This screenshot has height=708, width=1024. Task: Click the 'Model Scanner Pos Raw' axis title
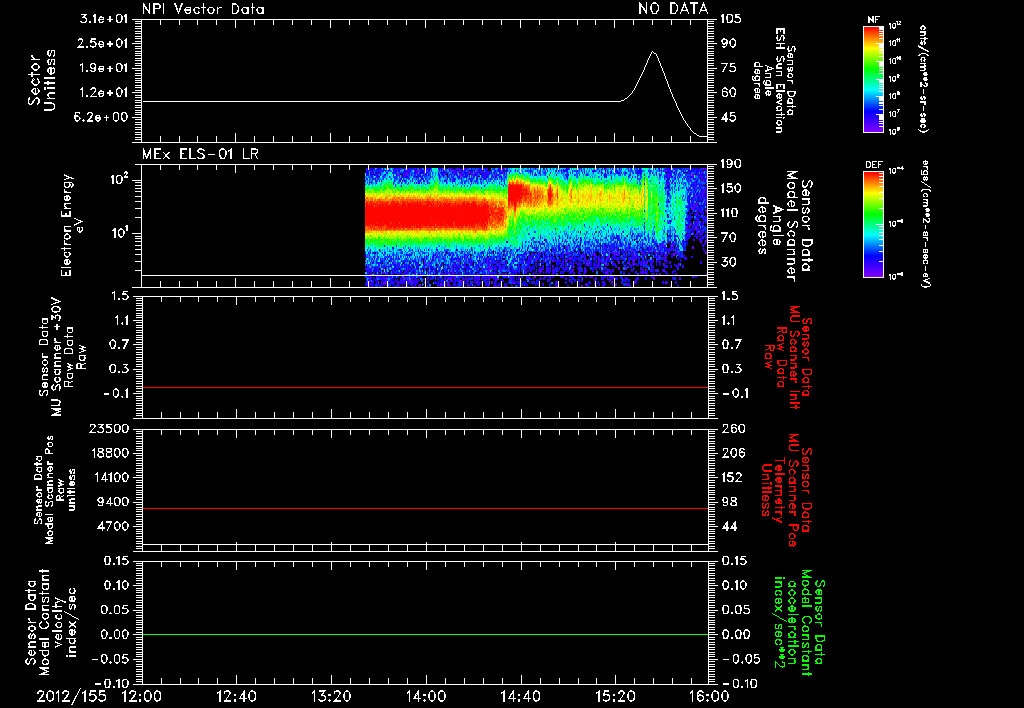click(x=55, y=490)
